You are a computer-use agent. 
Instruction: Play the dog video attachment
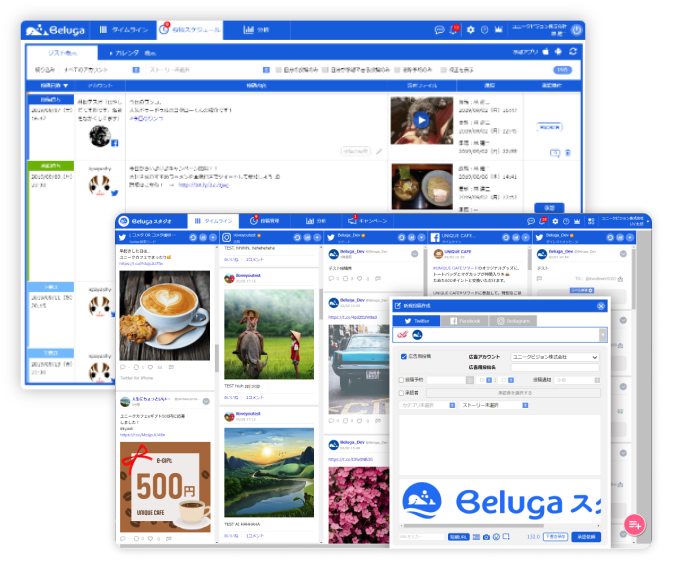coord(421,120)
